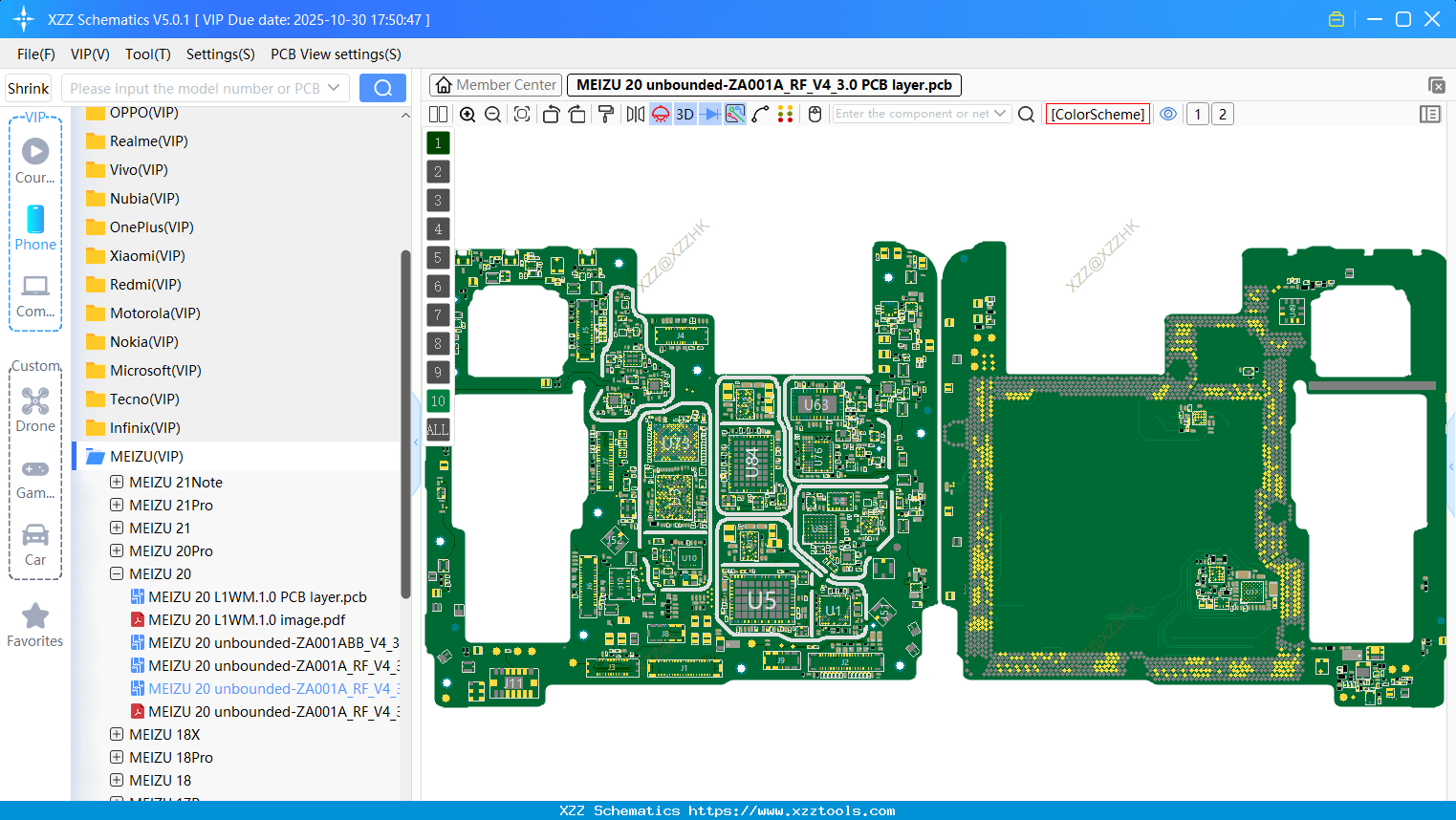Viewport: 1456px width, 820px height.
Task: Select the paint roller format tool
Action: point(605,115)
